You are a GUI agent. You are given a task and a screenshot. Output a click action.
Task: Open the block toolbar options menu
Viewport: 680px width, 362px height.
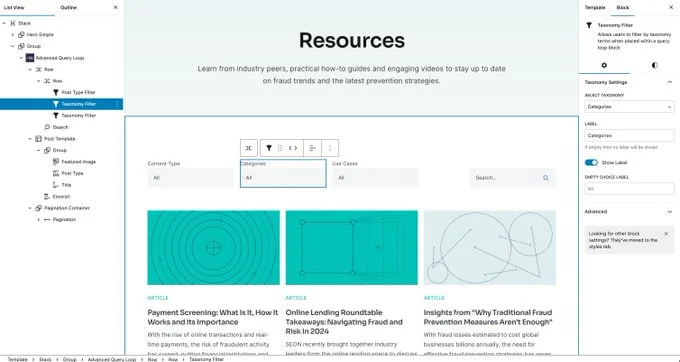330,148
